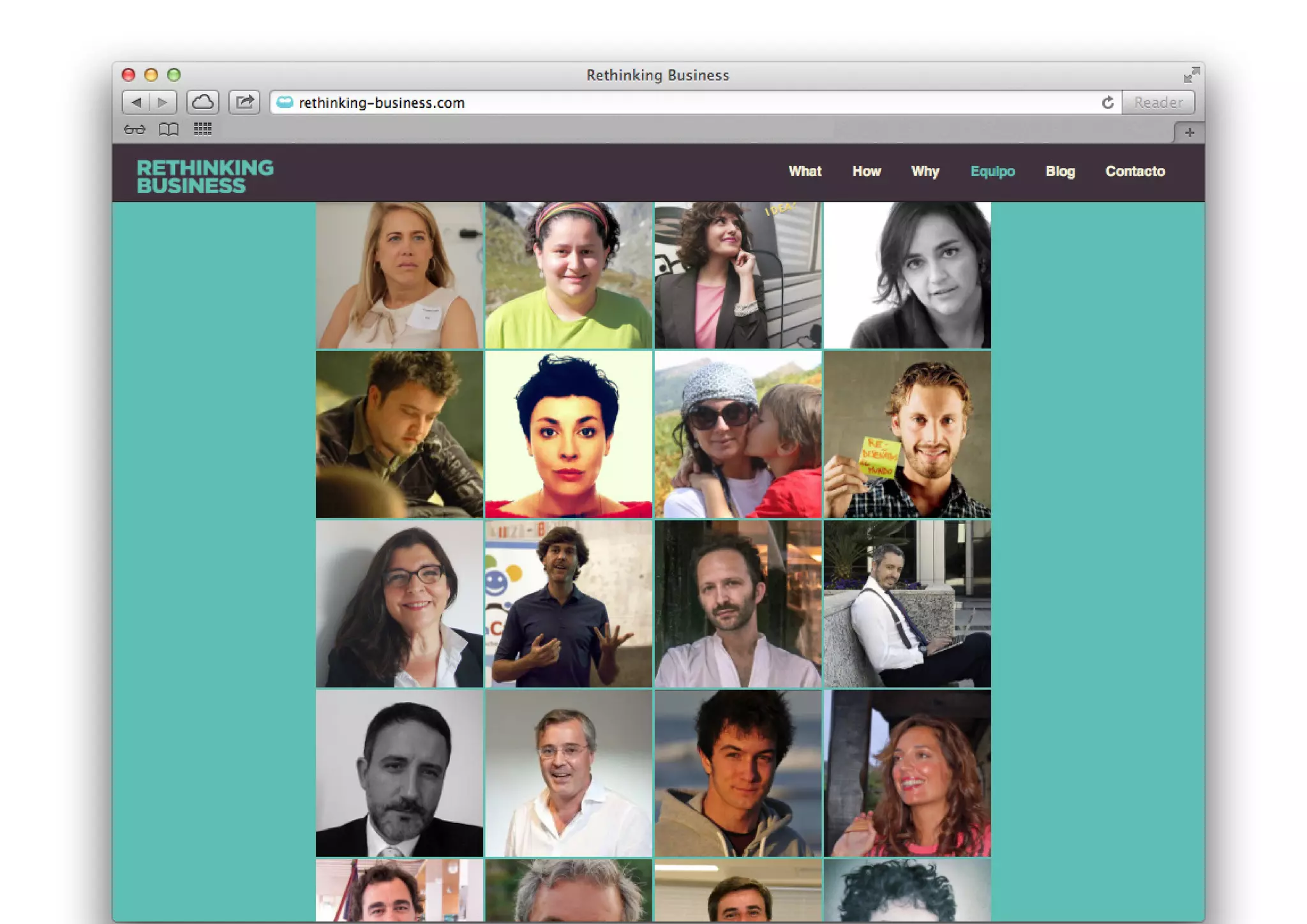The height and width of the screenshot is (924, 1307).
Task: Open the iCloud Tabs cloud icon
Action: pyautogui.click(x=203, y=102)
